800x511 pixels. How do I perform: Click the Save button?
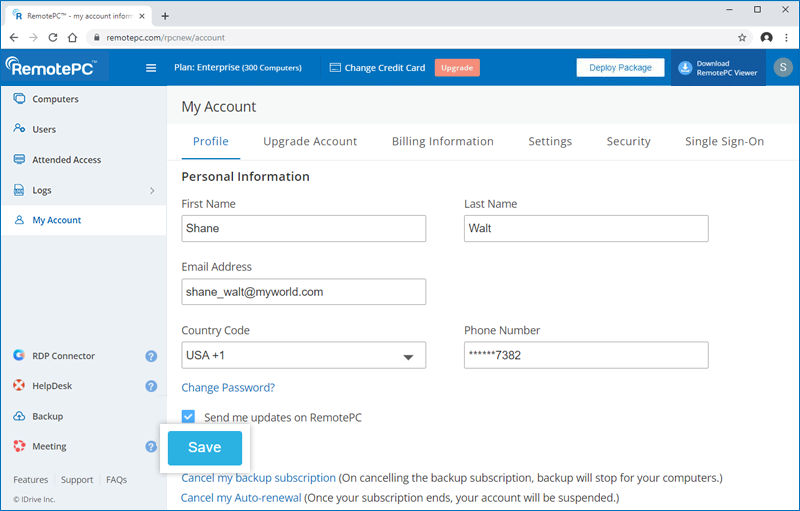[x=205, y=448]
